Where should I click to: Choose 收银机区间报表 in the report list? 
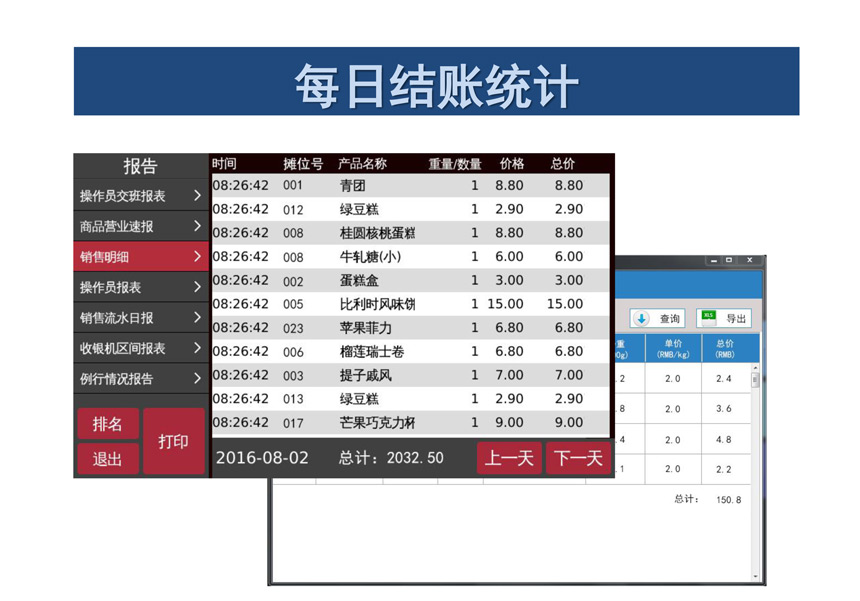[140, 349]
